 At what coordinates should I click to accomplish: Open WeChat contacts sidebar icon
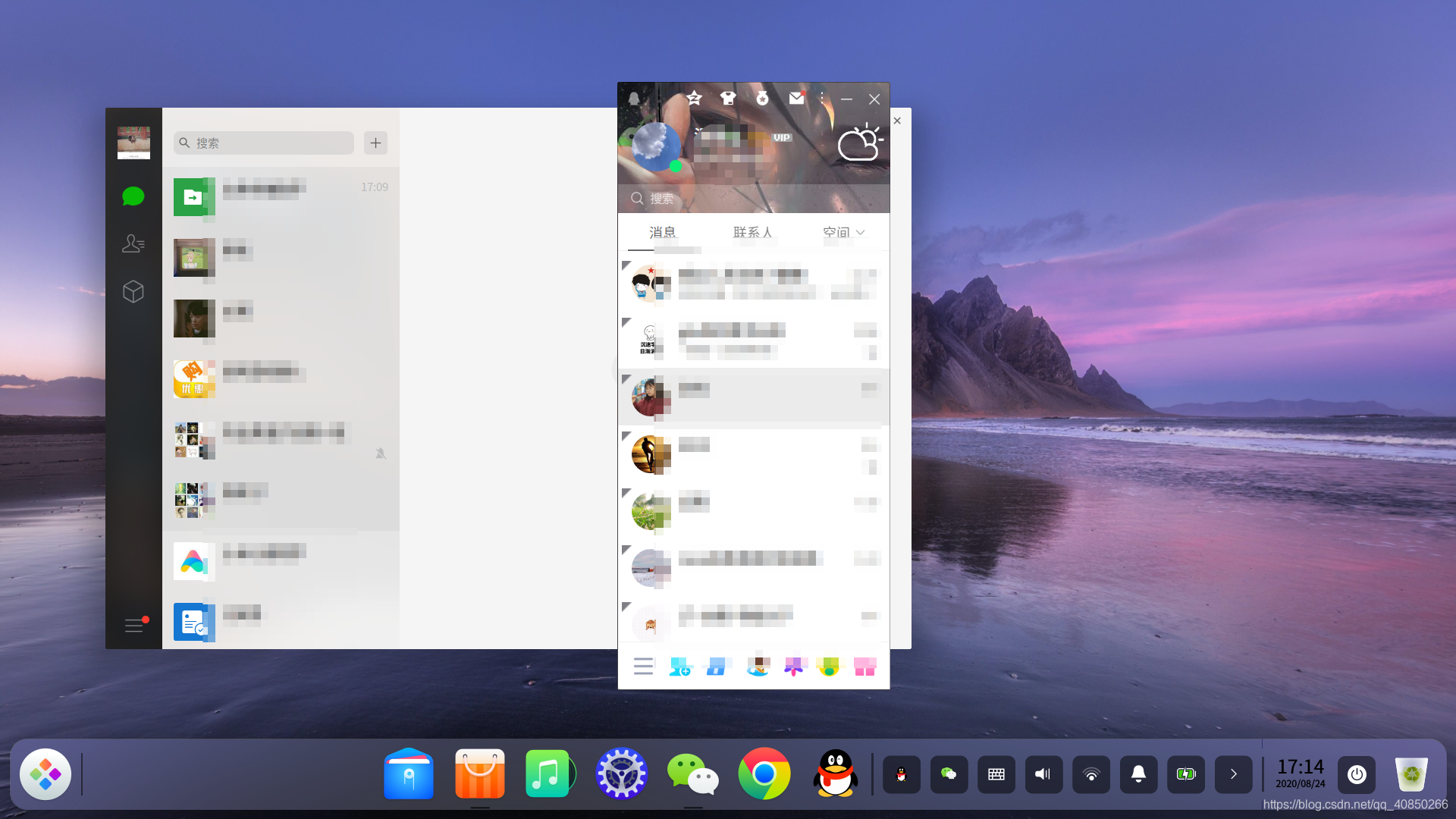pyautogui.click(x=133, y=243)
